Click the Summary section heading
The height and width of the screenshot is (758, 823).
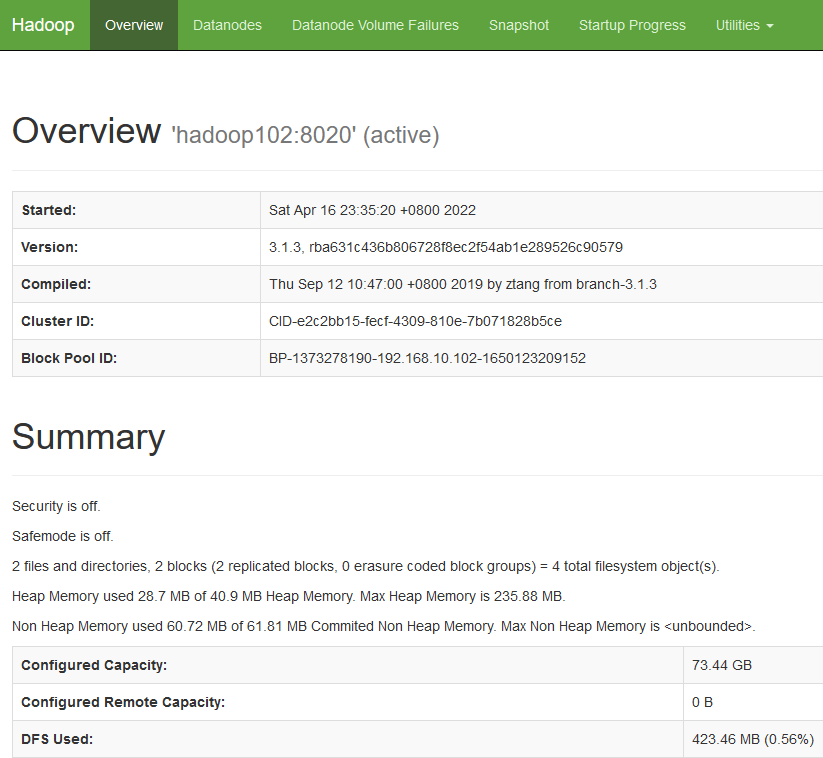click(88, 437)
